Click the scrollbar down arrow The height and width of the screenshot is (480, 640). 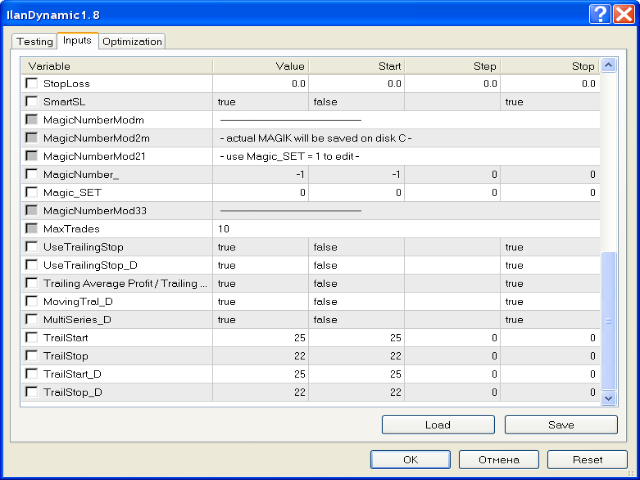pyautogui.click(x=608, y=398)
